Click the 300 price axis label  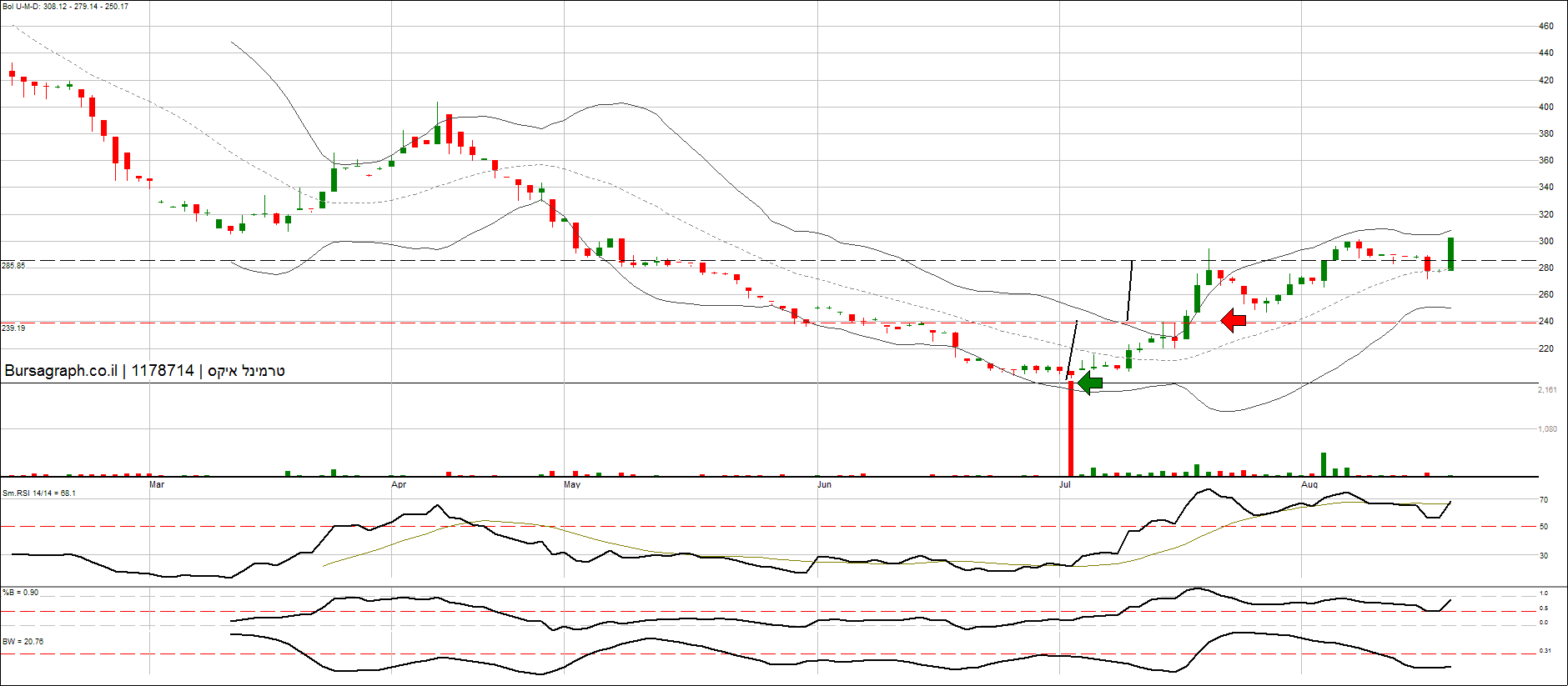[1546, 242]
